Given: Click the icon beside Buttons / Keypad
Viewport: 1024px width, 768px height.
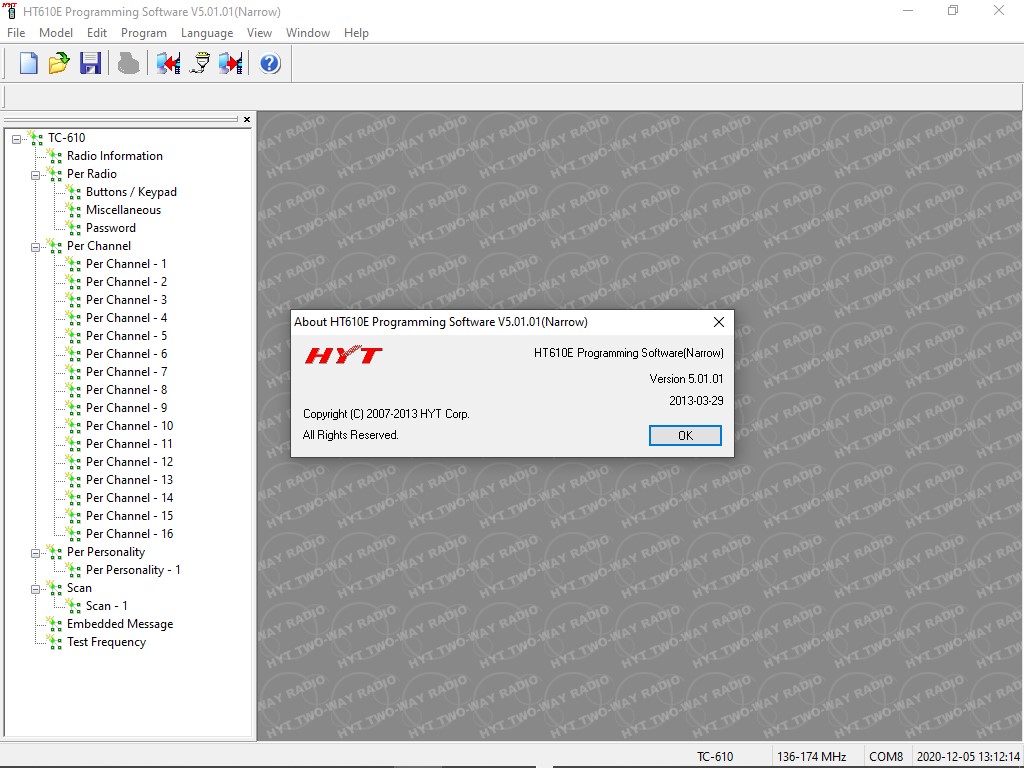Looking at the screenshot, I should tap(74, 192).
